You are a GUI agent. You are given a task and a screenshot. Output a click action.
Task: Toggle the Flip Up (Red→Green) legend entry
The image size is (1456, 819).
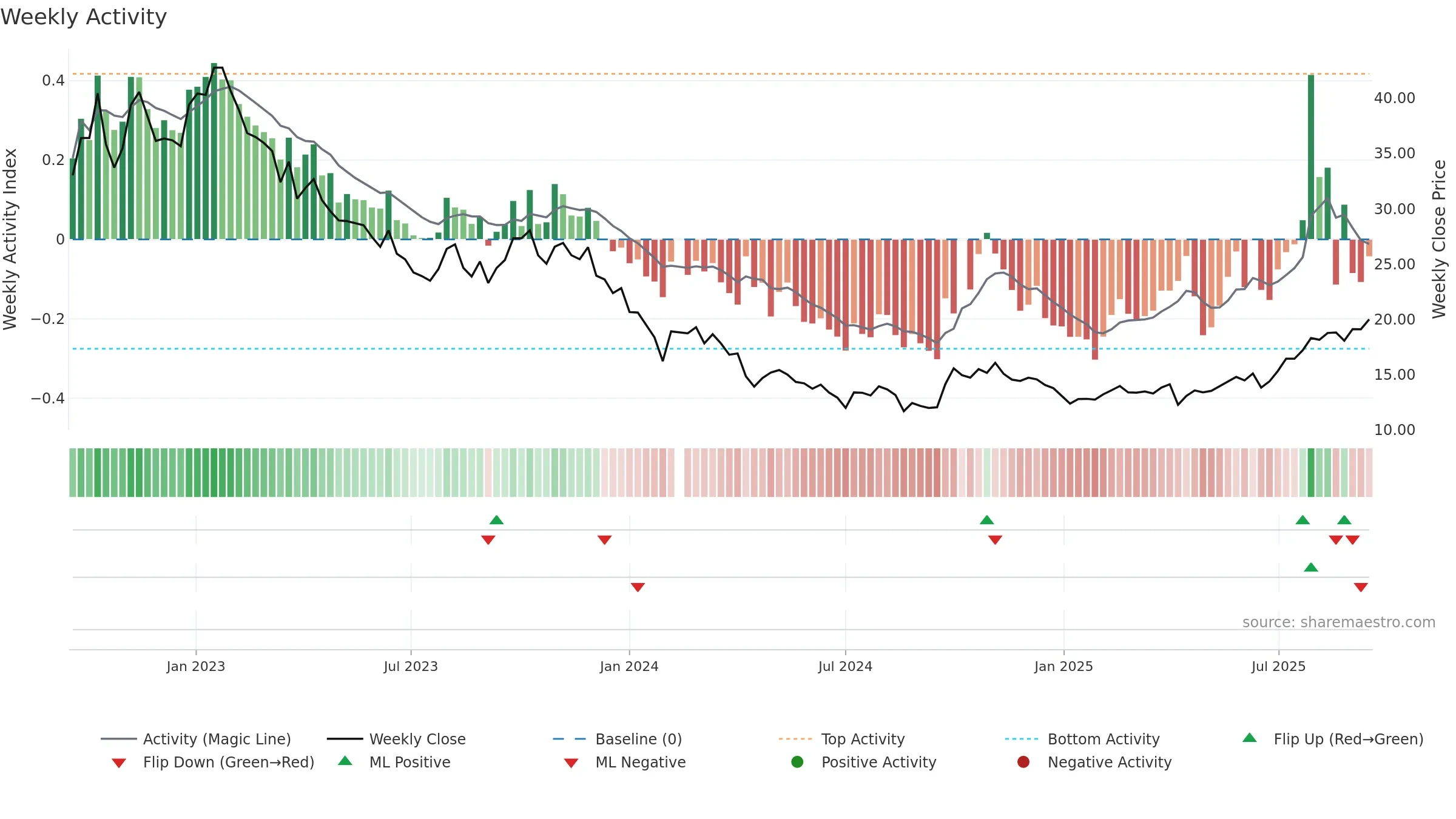[1332, 739]
